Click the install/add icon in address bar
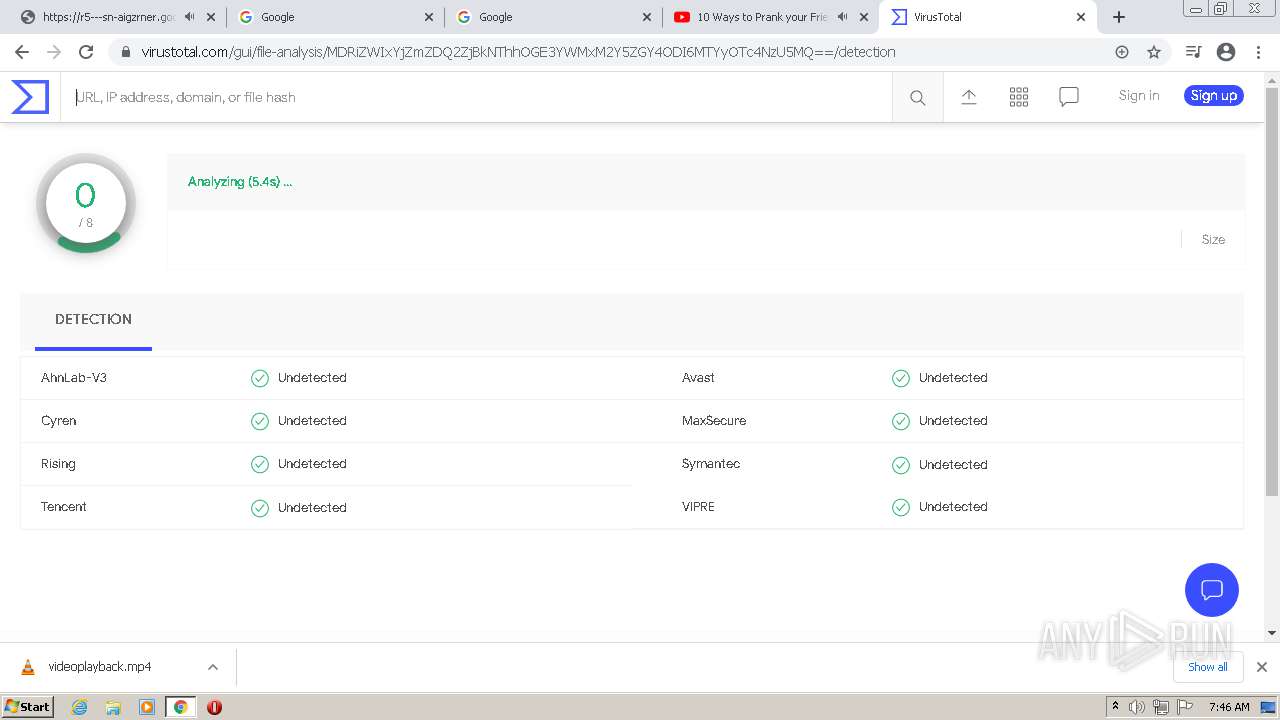Image resolution: width=1280 pixels, height=720 pixels. tap(1122, 52)
